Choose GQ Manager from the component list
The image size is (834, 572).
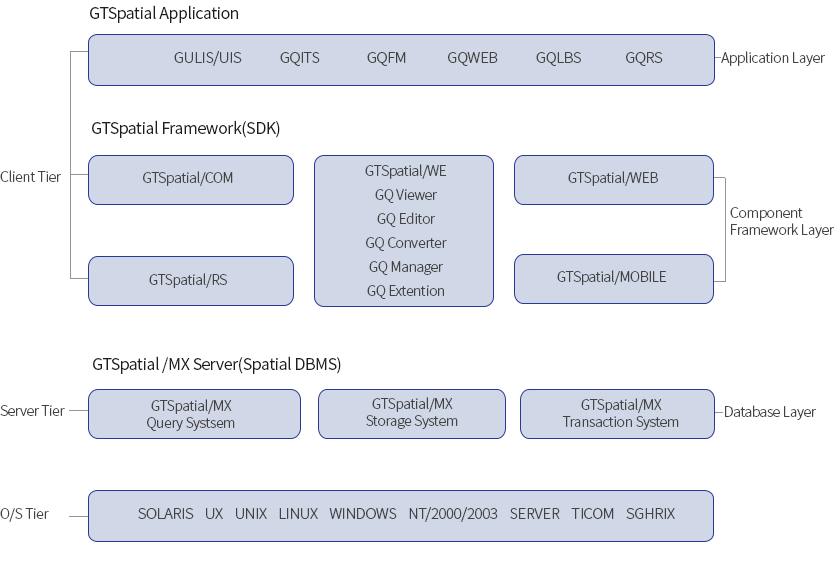point(405,268)
